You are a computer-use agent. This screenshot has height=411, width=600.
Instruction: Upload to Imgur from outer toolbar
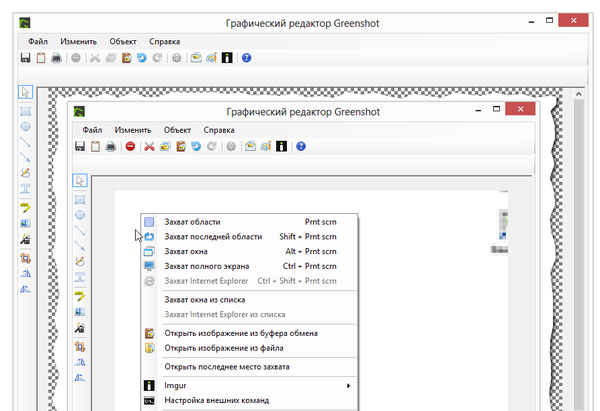point(227,58)
